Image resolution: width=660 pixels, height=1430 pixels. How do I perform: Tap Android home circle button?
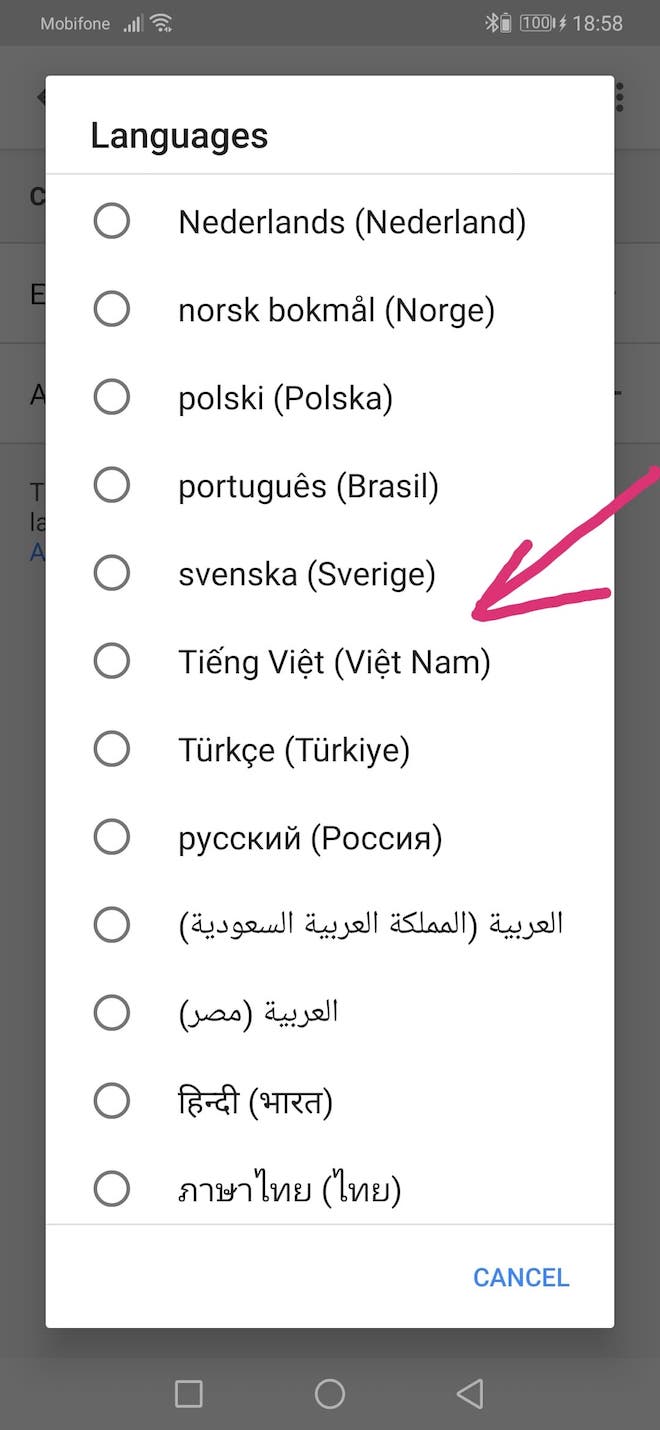point(330,1393)
